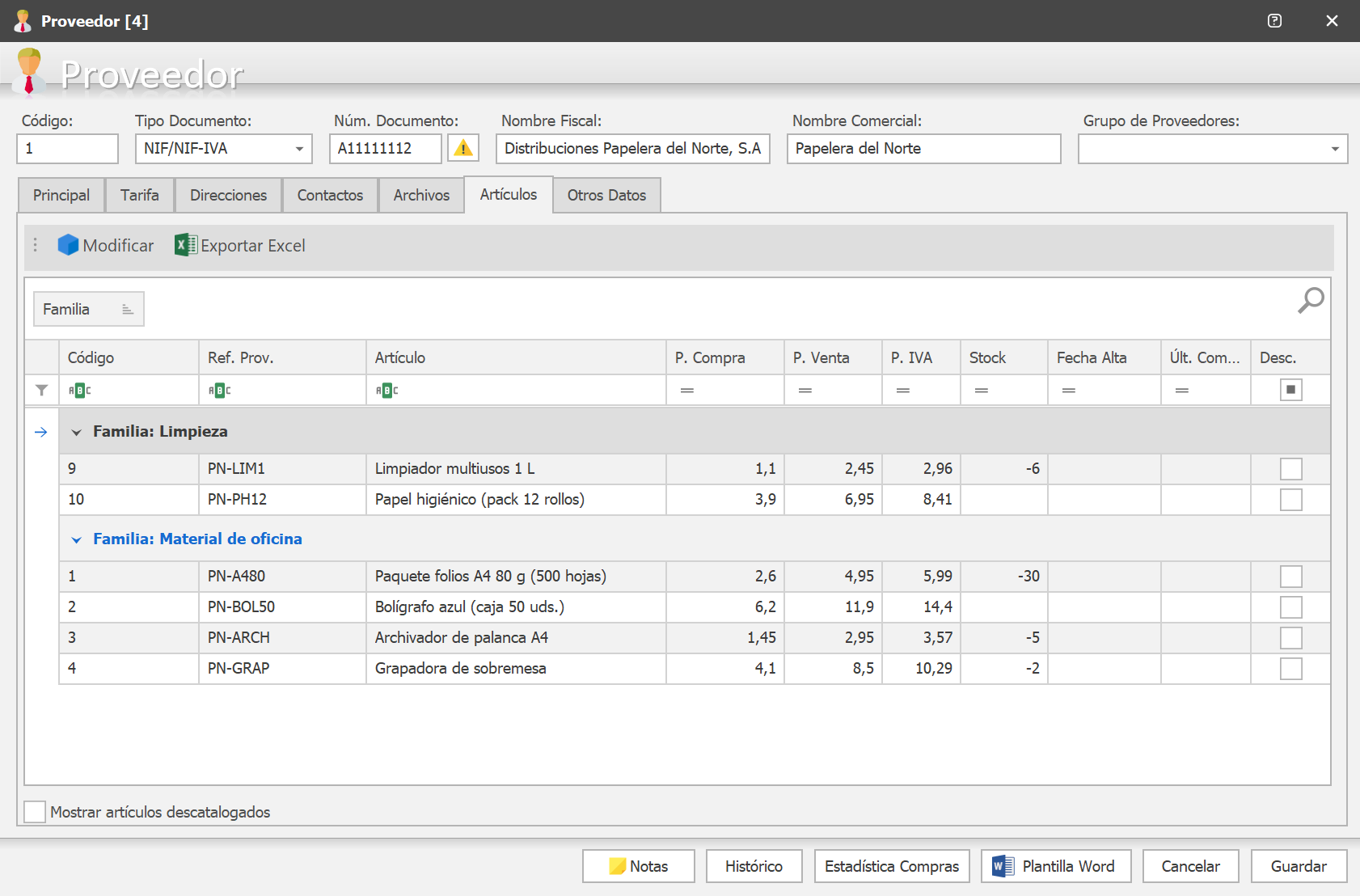Click the Word icon on Plantilla Word
Viewport: 1360px width, 896px height.
tap(1003, 866)
